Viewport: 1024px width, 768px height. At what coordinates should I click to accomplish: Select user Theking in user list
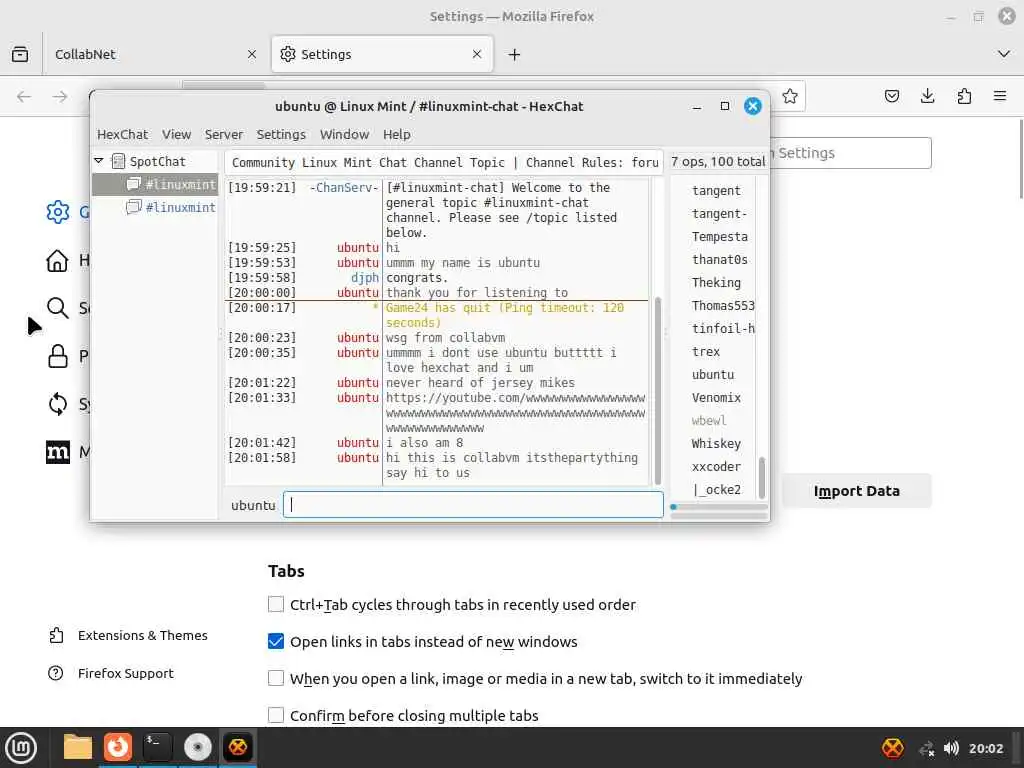coord(716,282)
